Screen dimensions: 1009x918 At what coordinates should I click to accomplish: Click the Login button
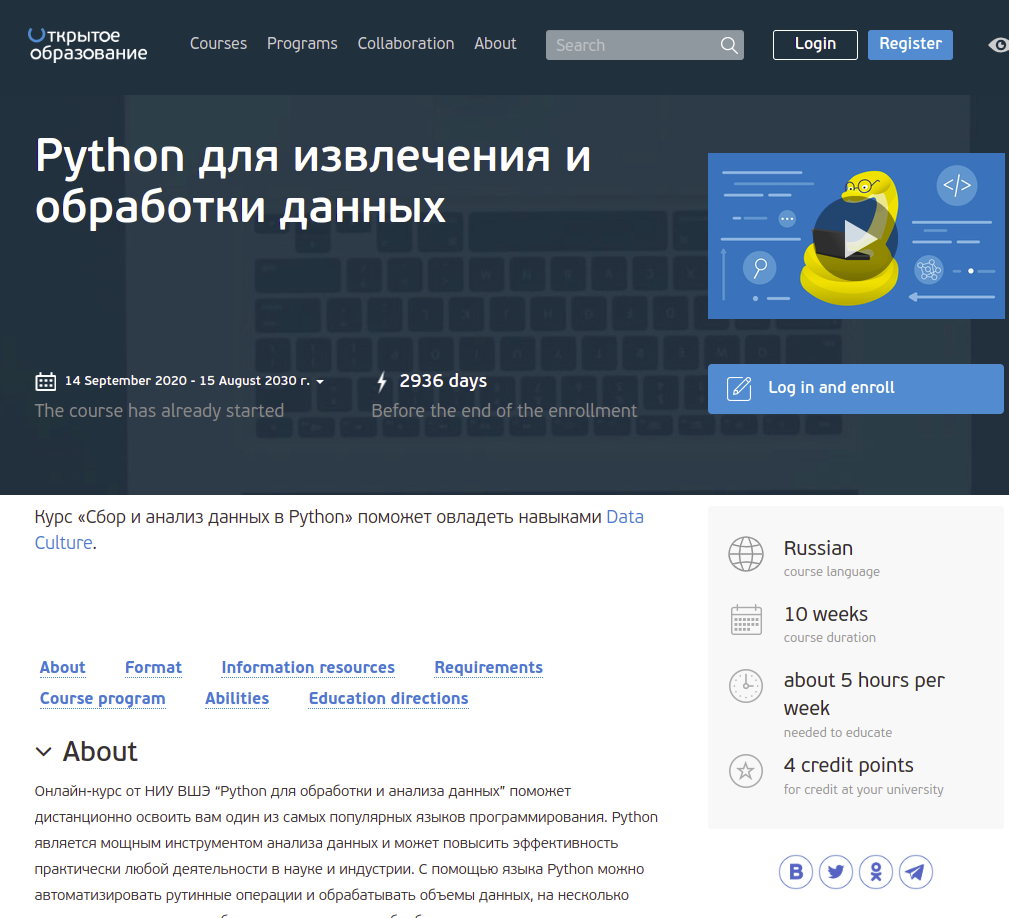815,45
